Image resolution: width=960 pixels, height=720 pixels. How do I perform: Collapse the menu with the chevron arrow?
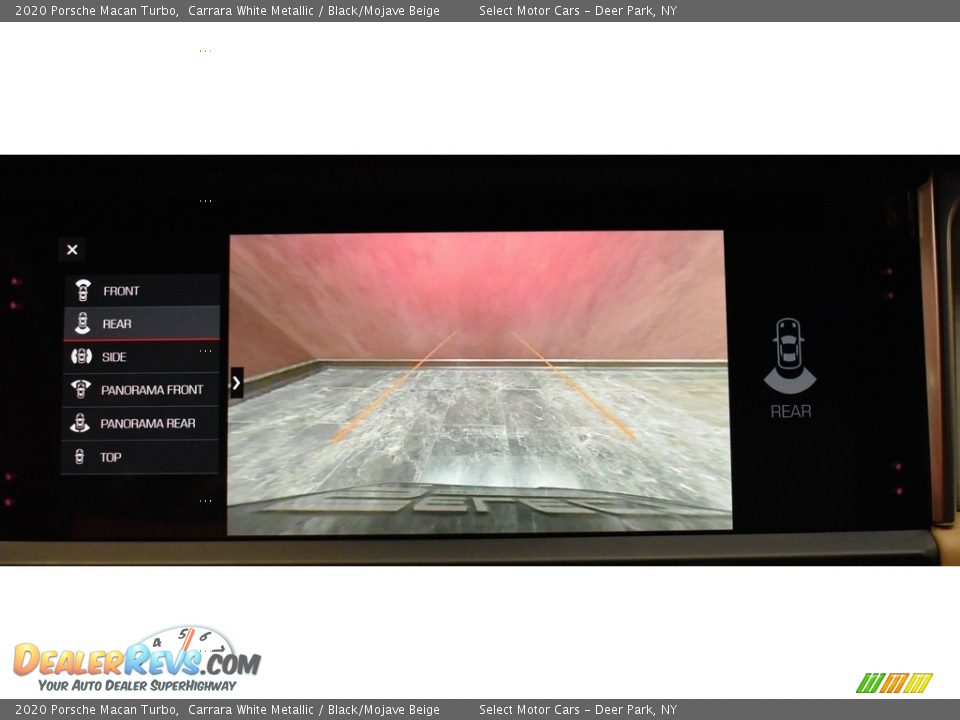pos(237,383)
